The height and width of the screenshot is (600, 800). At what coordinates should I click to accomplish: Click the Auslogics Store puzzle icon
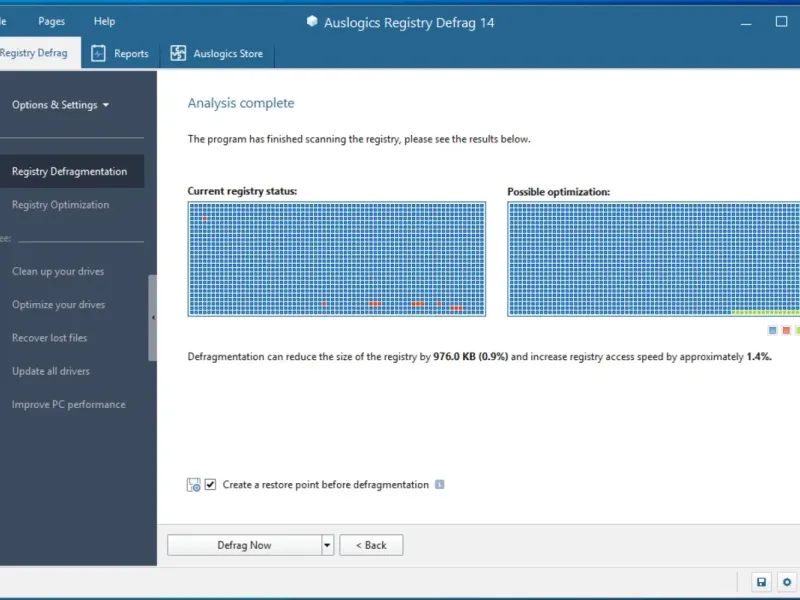click(x=178, y=54)
